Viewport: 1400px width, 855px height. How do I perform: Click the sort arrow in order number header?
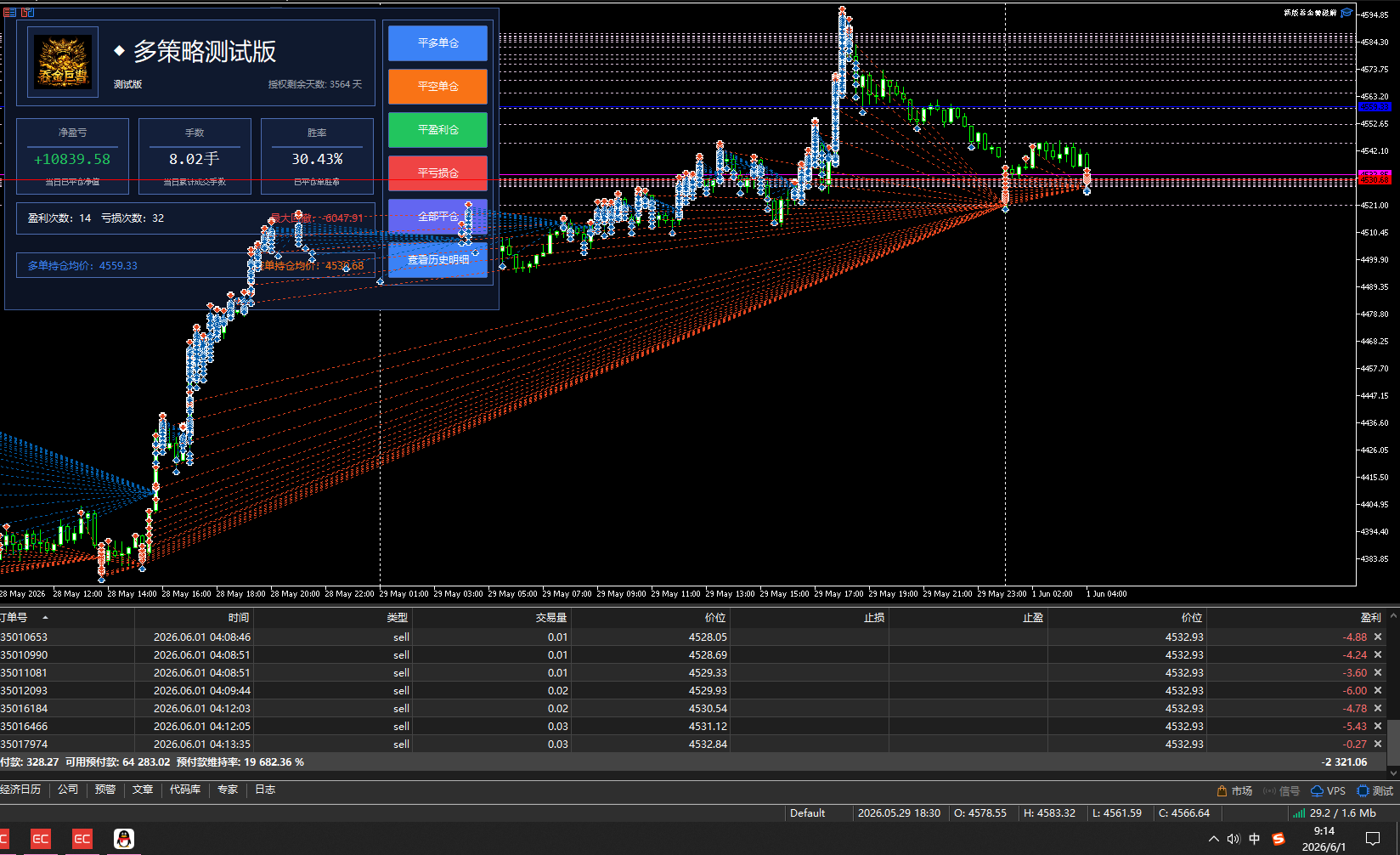pos(45,618)
